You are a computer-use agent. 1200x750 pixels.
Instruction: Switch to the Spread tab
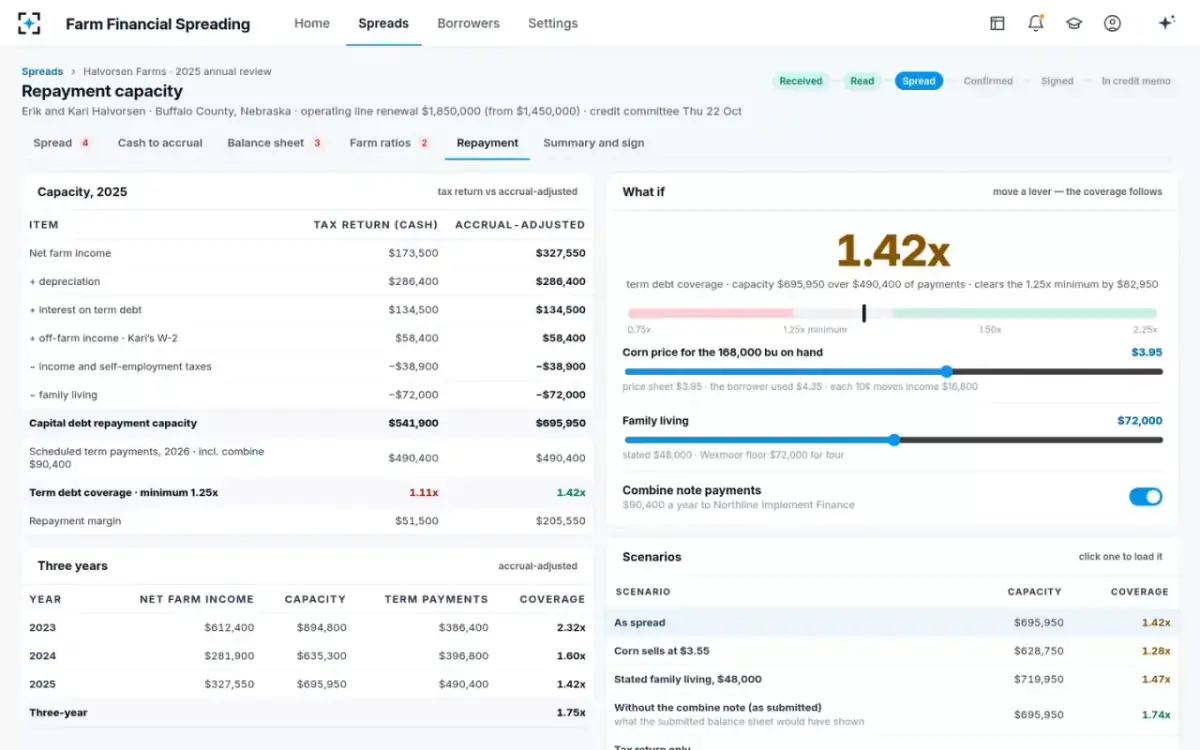tap(62, 143)
